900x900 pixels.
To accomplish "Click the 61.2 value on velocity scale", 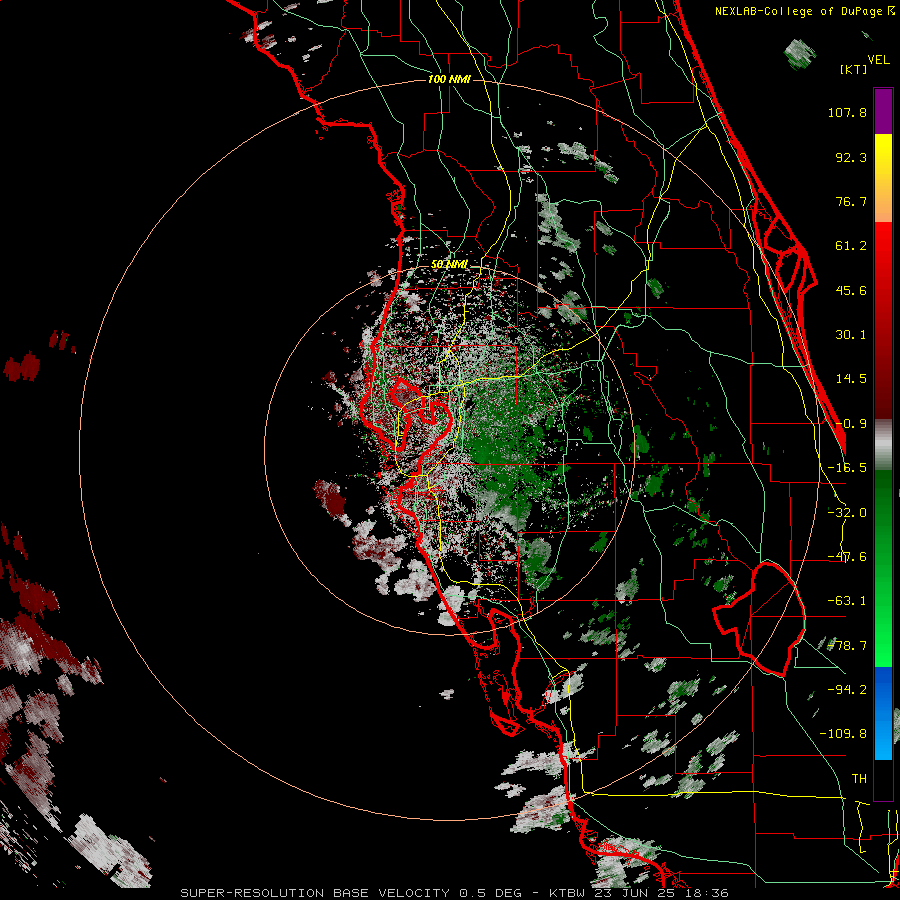I will pyautogui.click(x=851, y=246).
